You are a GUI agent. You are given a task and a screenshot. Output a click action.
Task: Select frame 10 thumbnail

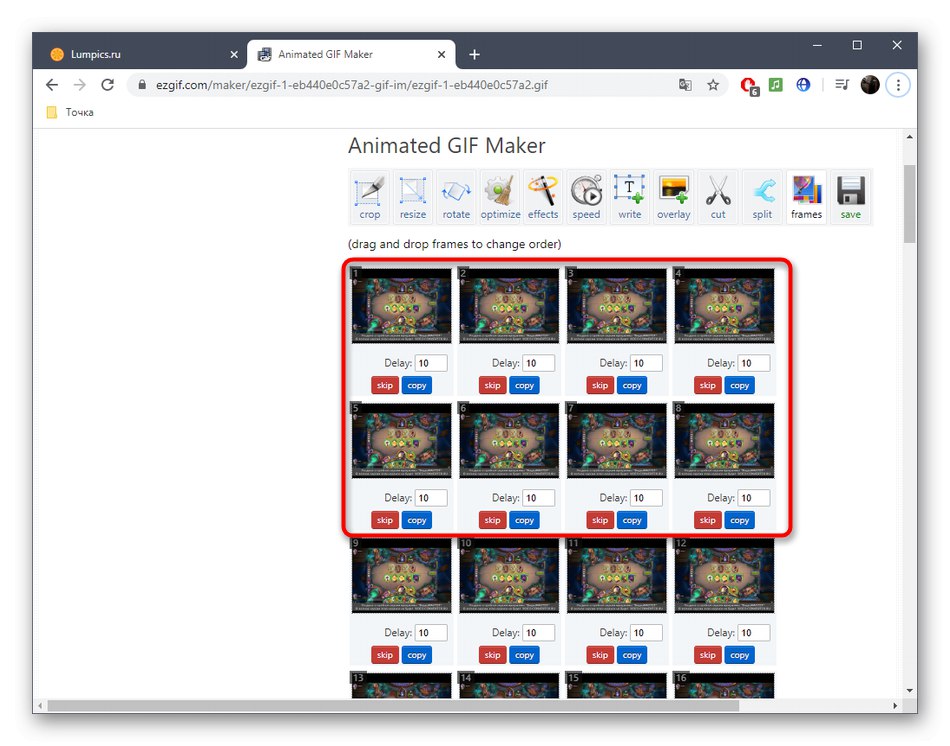(509, 576)
